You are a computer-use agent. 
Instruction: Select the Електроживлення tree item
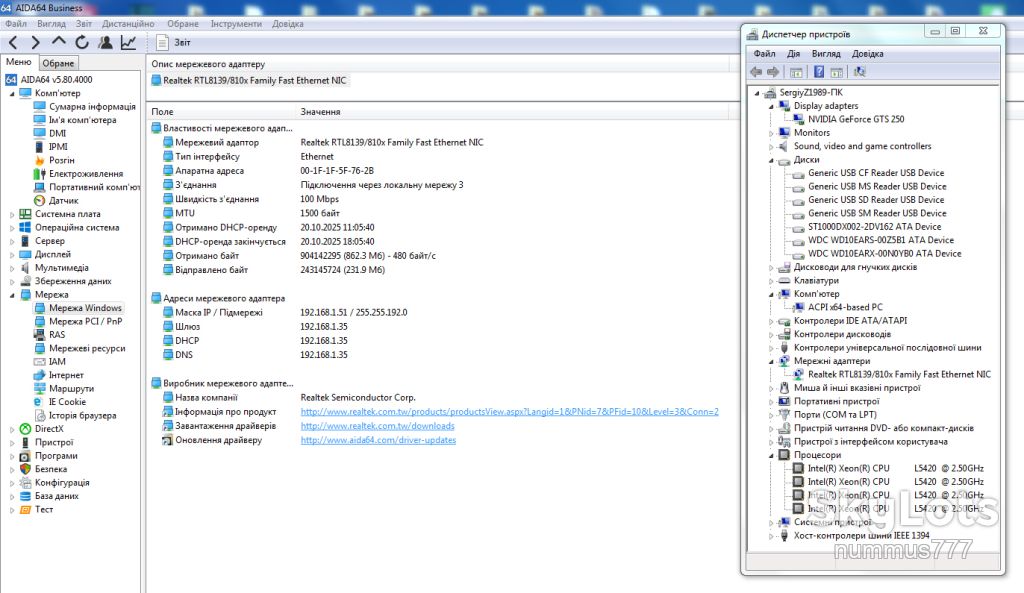coord(86,174)
